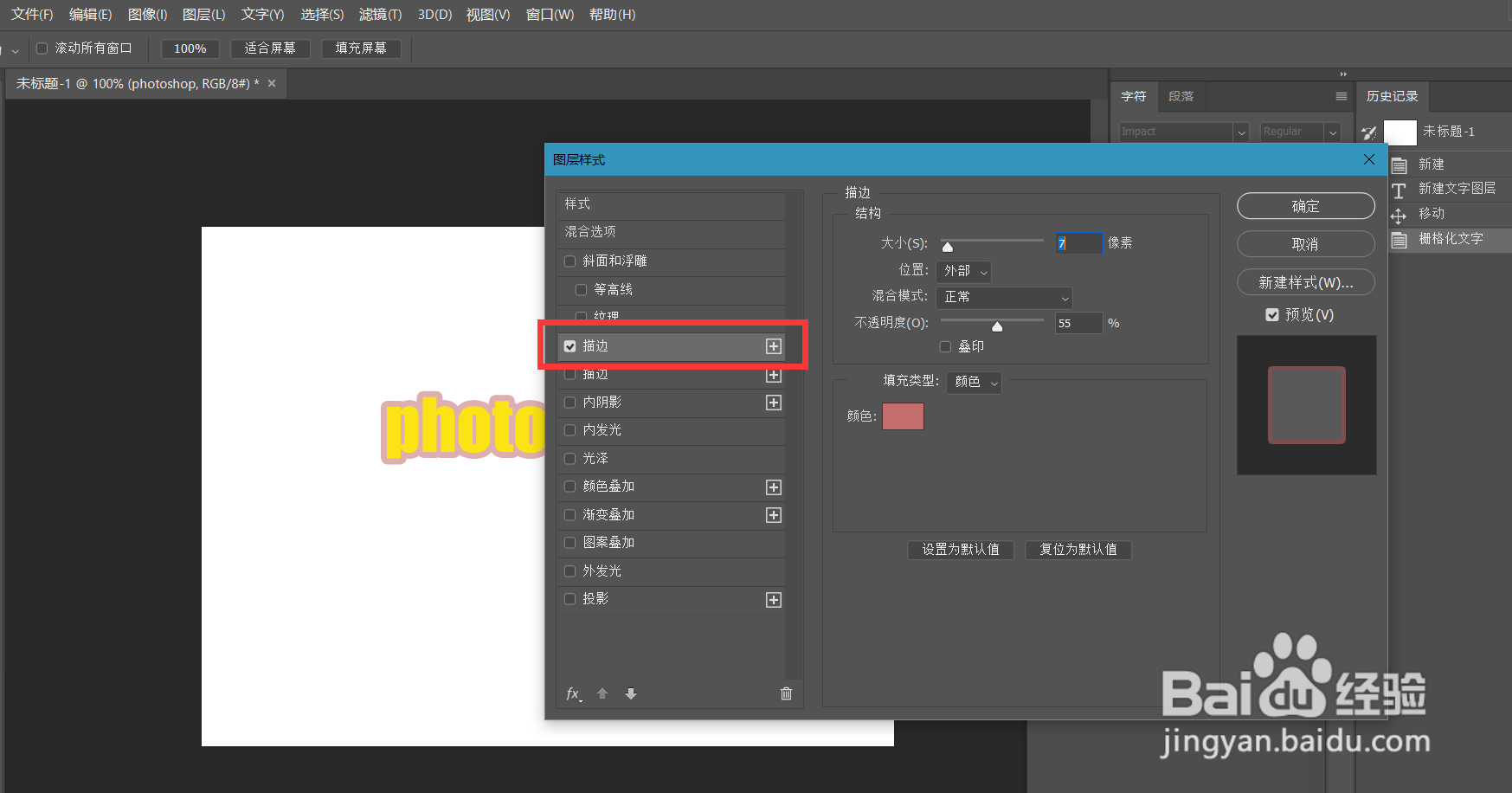Click the plus icon on 投影 row
Screen dimensions: 1512x793
coord(774,600)
